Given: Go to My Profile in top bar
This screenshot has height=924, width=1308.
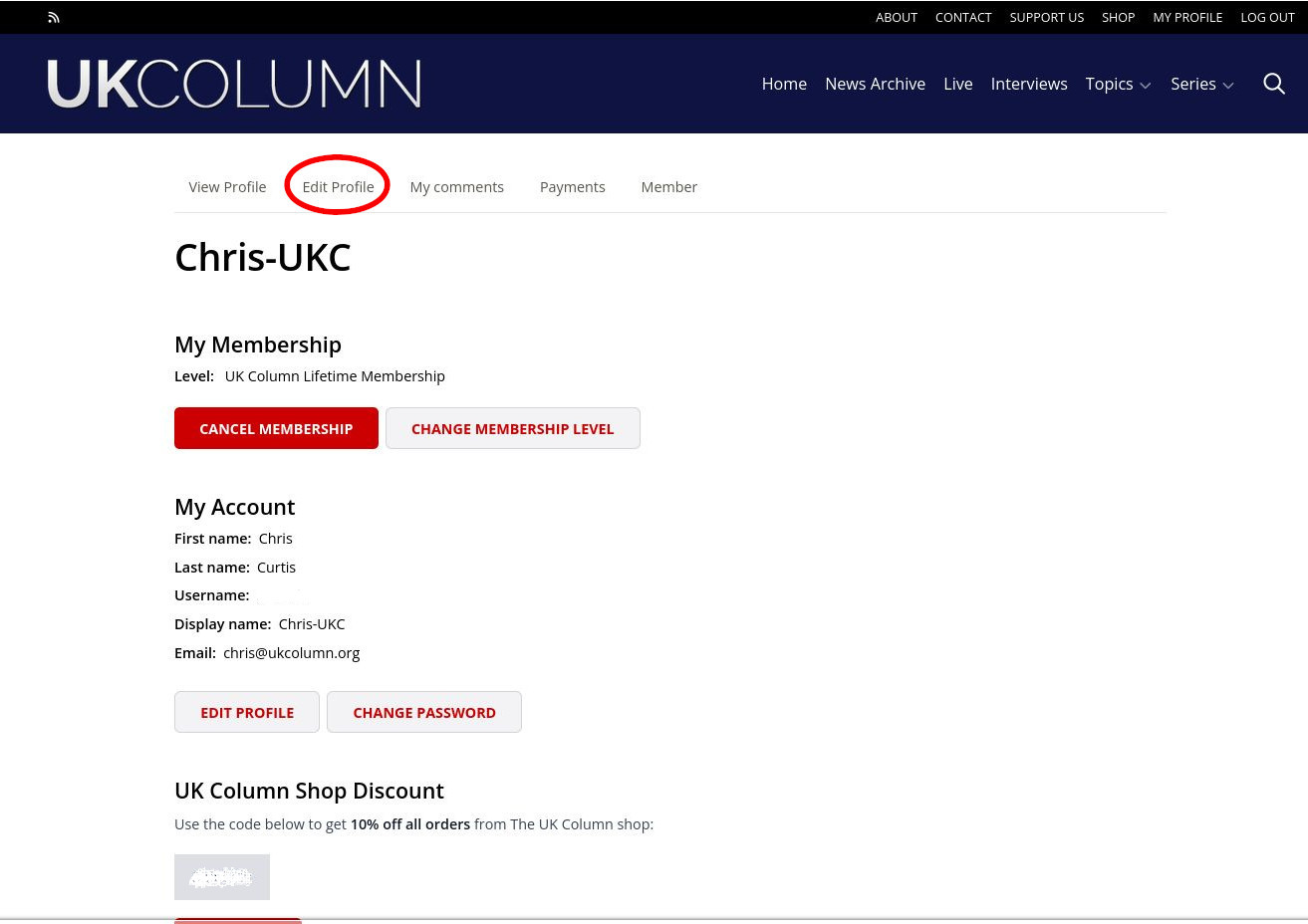Looking at the screenshot, I should click(1187, 17).
